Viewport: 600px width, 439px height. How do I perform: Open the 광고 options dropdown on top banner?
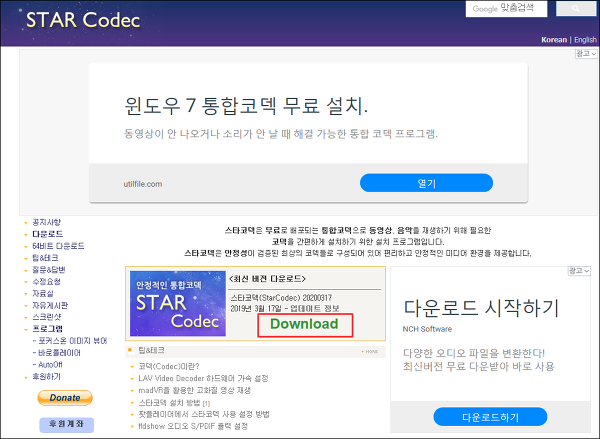[x=586, y=54]
